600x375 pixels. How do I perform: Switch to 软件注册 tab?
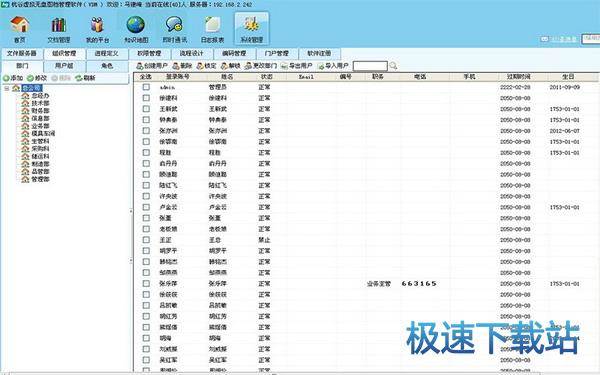tap(319, 54)
